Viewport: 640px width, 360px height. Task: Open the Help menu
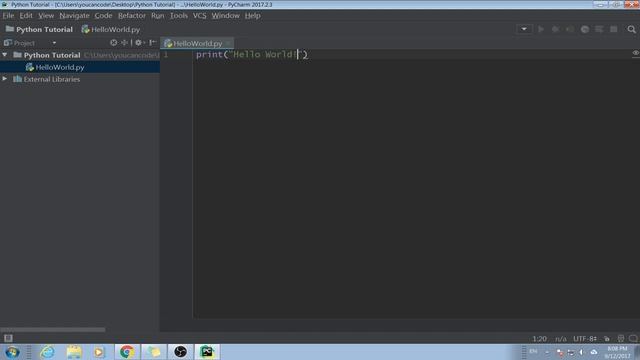click(252, 16)
